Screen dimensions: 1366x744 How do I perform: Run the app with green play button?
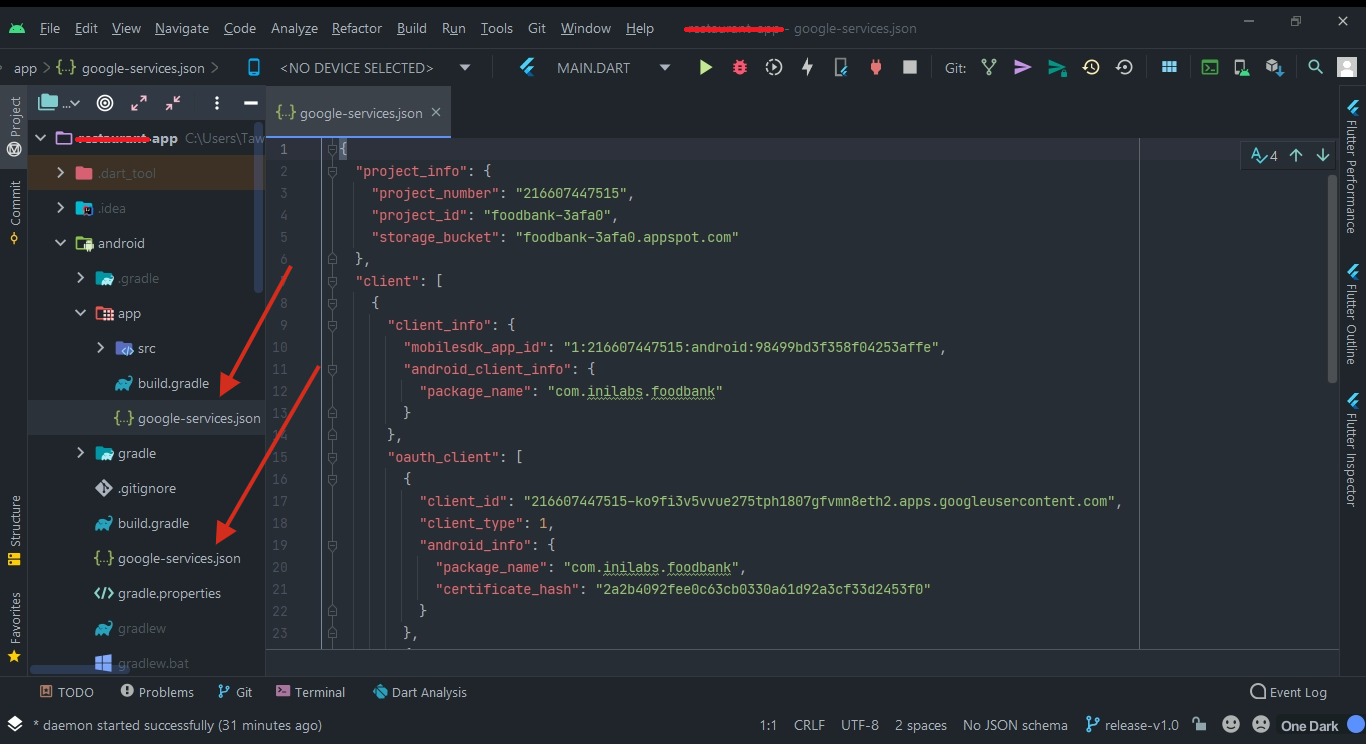706,67
